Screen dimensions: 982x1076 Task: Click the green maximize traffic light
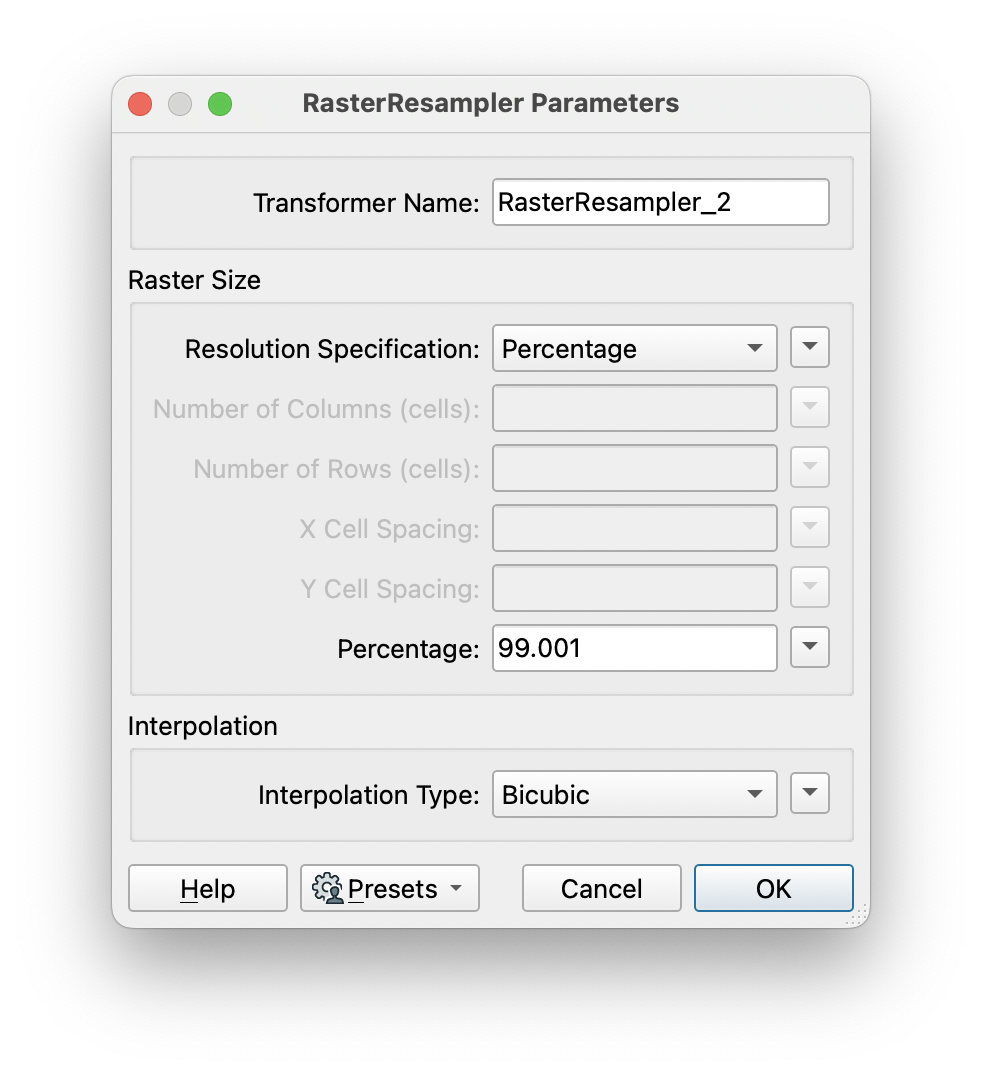click(x=220, y=103)
